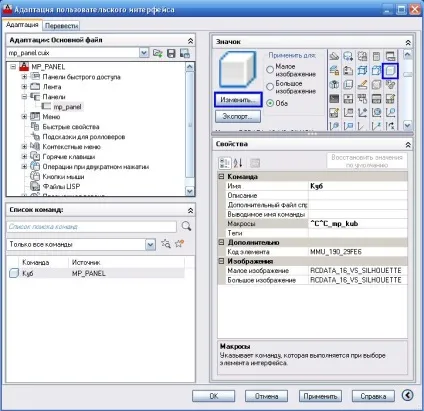Pick the cloud with plus icon
The image size is (424, 411).
[348, 56]
